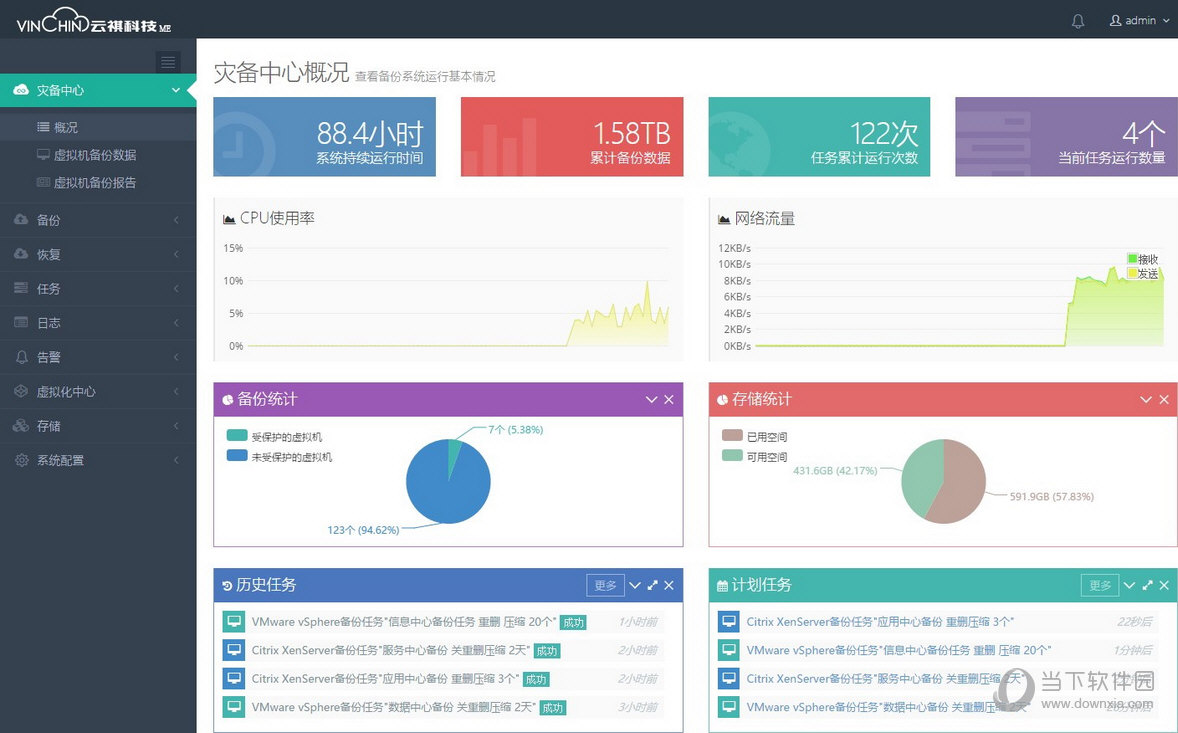This screenshot has width=1178, height=733.
Task: Click the 系统配置 gear icon
Action: click(x=21, y=460)
